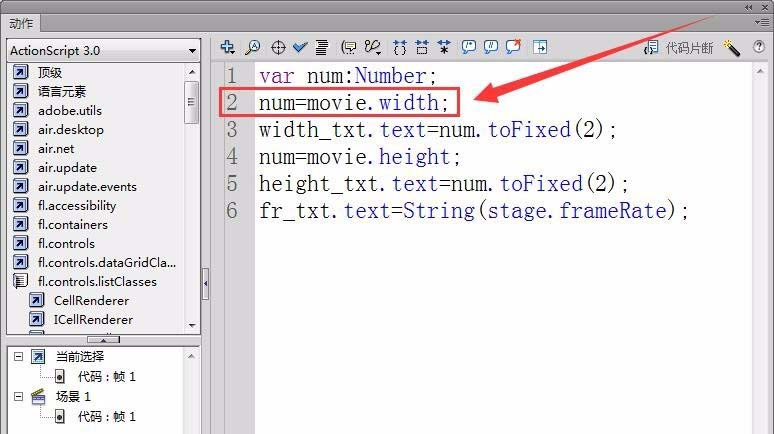
Task: Check syntax with the blue checkmark
Action: click(x=300, y=47)
